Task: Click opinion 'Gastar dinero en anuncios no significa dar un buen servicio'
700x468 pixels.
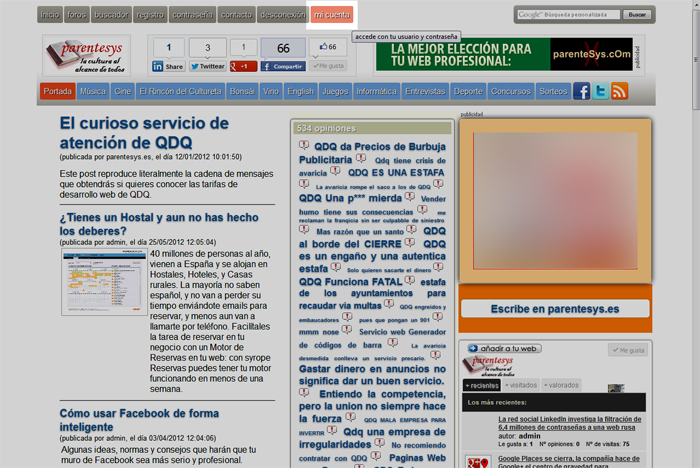Action: click(x=372, y=375)
